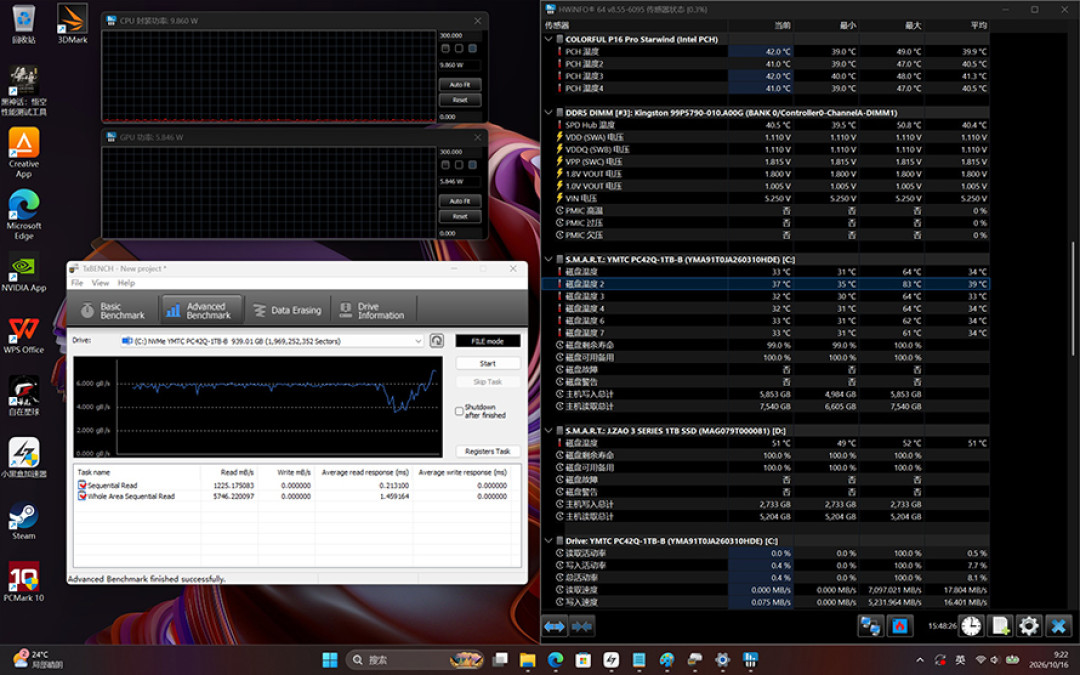Open the Microsoft Edge desktop shortcut

point(23,214)
